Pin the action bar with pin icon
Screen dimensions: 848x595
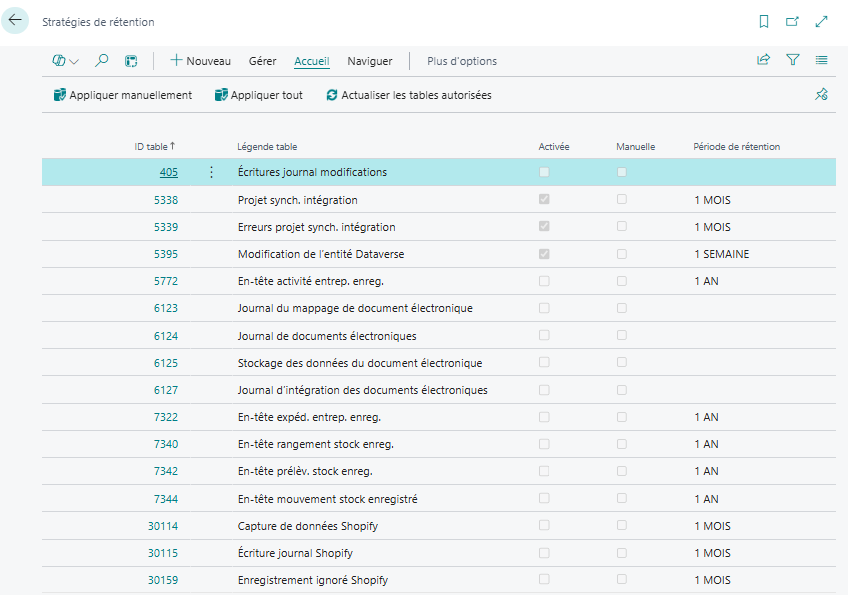click(x=821, y=94)
